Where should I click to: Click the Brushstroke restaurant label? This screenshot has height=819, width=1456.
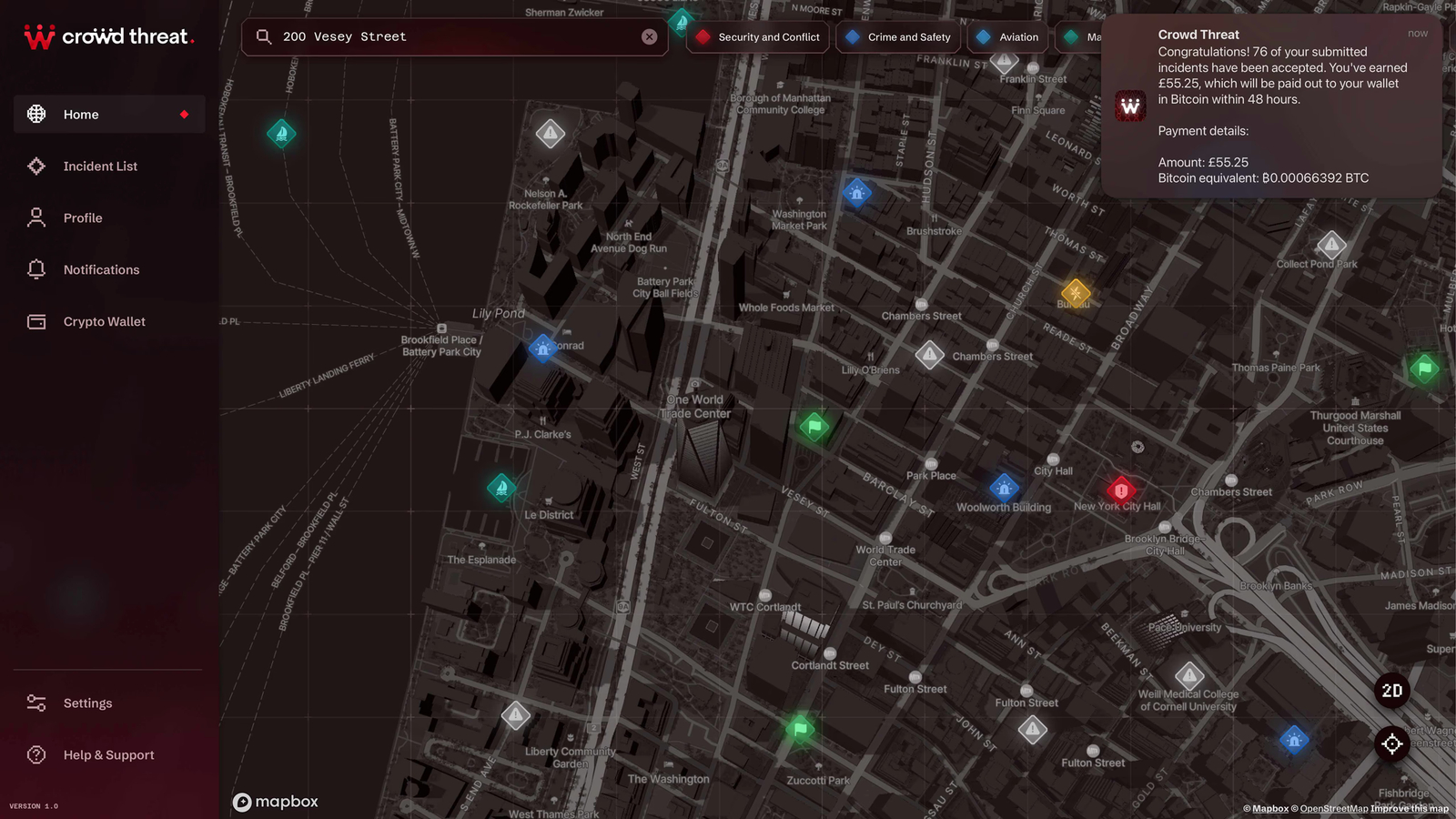click(934, 231)
